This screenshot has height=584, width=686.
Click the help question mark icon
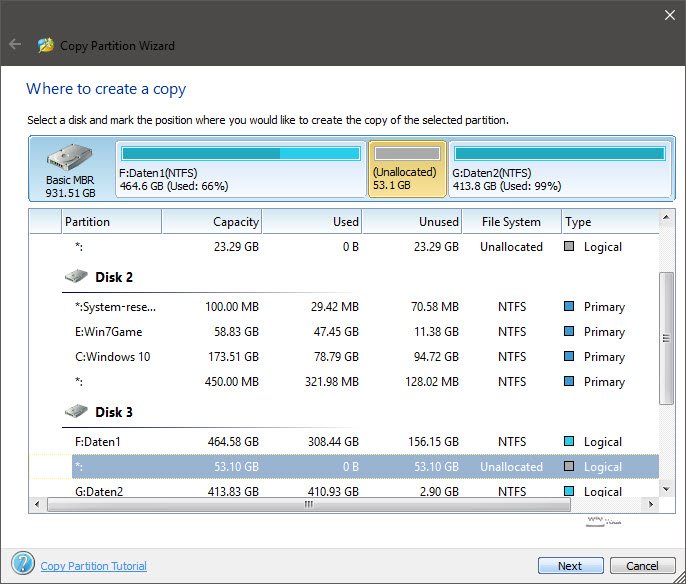pyautogui.click(x=22, y=564)
